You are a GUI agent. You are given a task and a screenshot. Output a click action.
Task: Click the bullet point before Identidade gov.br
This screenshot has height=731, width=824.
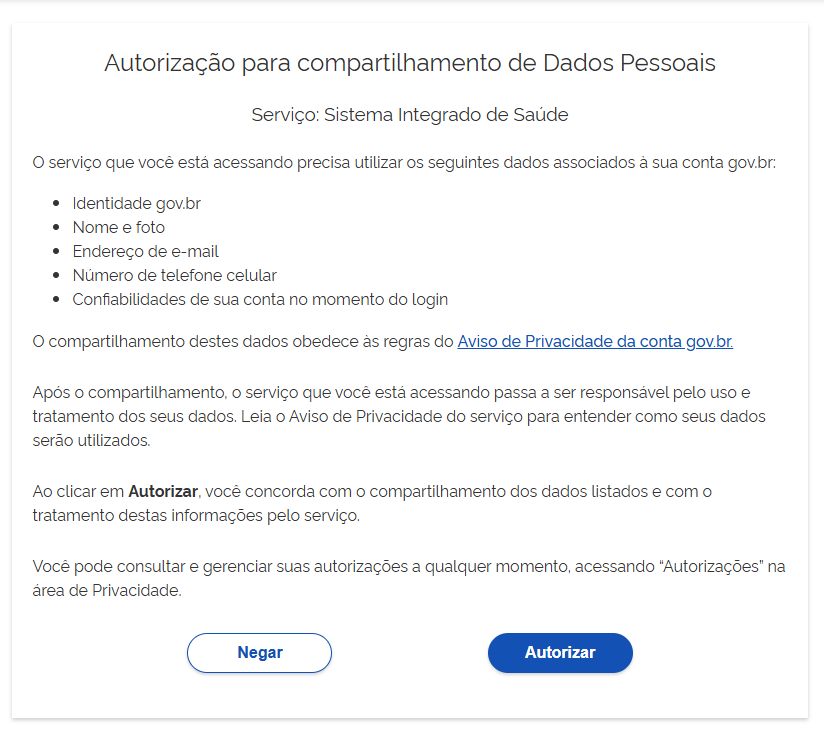56,204
